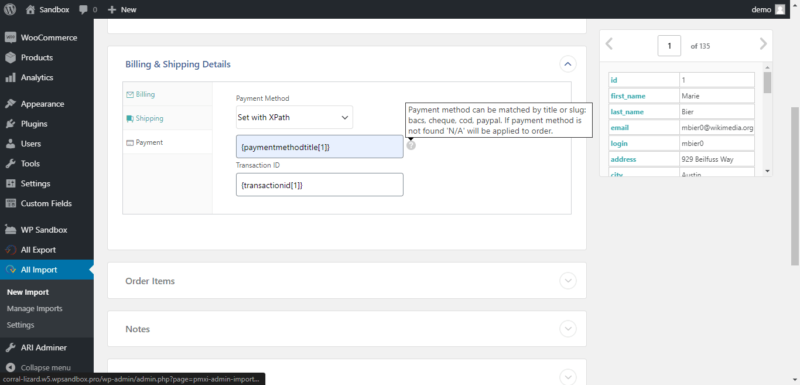Click the Billing & Shipping Details heading
Viewport: 800px width, 385px height.
(178, 64)
